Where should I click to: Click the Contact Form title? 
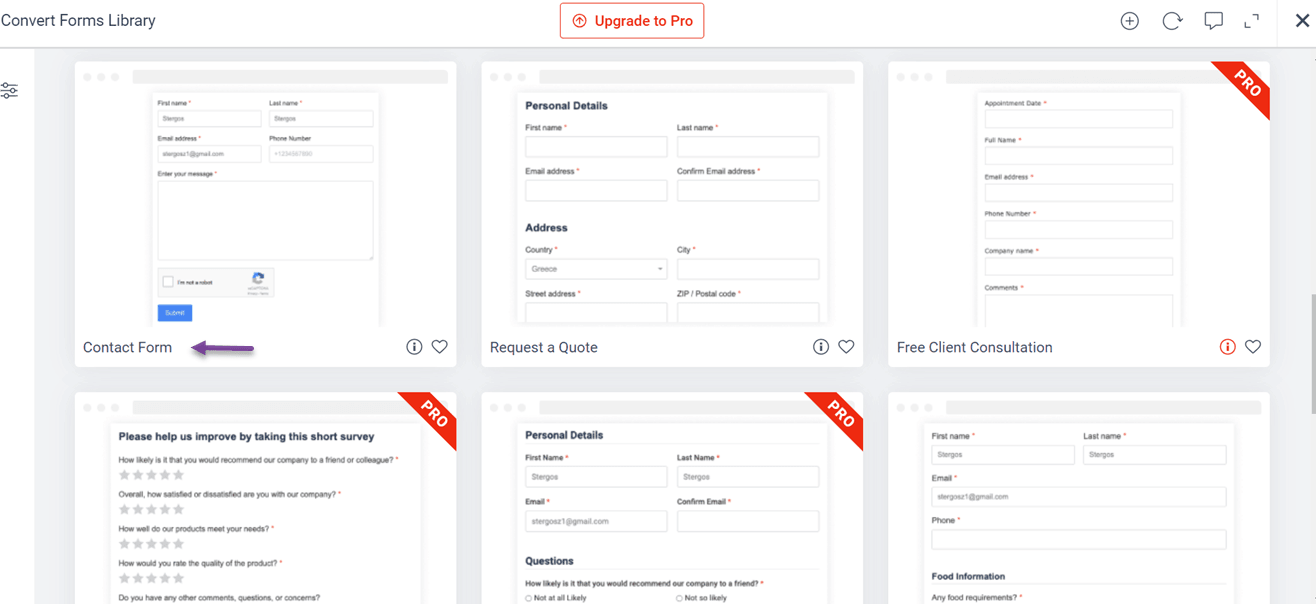click(x=127, y=348)
